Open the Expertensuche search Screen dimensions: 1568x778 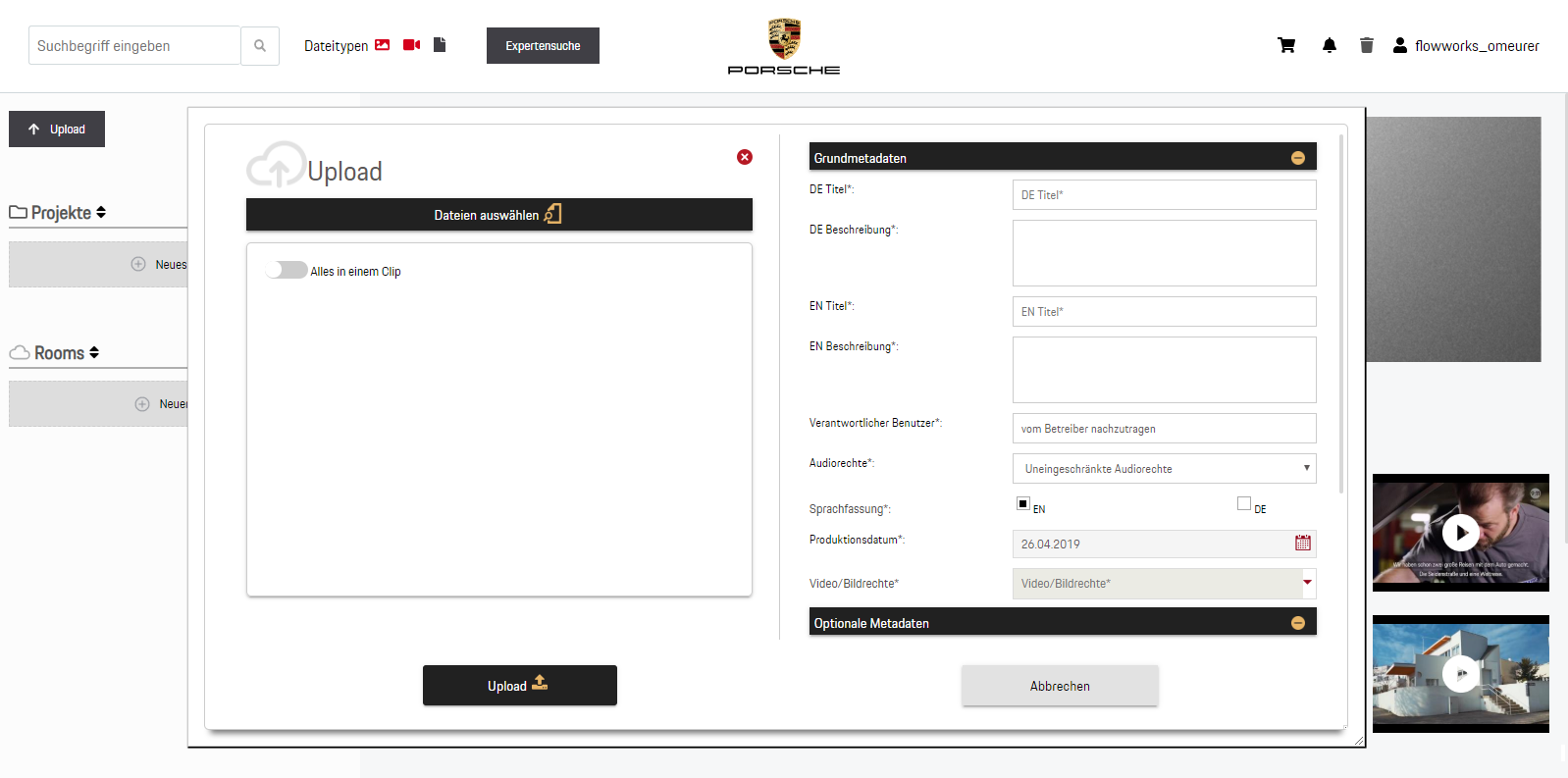543,46
